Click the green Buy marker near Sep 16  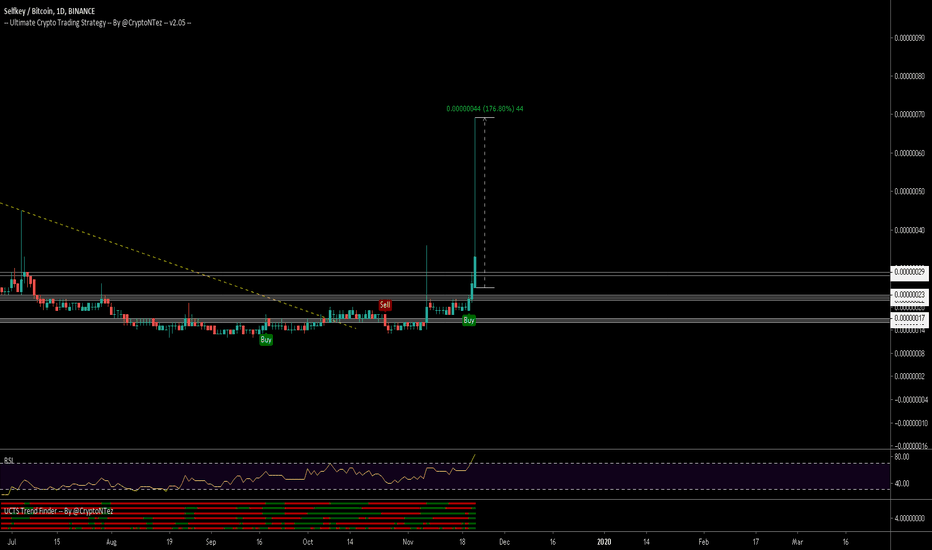point(266,340)
